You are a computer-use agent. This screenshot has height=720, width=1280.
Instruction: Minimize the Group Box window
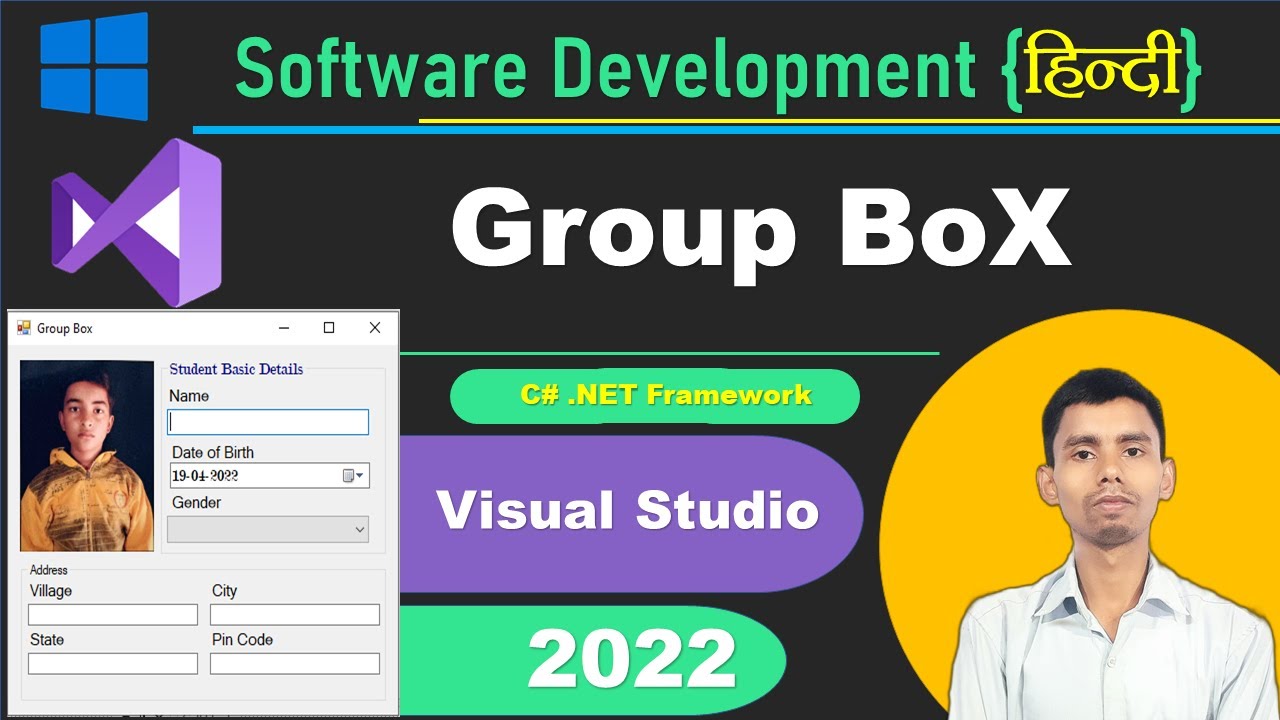coord(284,328)
